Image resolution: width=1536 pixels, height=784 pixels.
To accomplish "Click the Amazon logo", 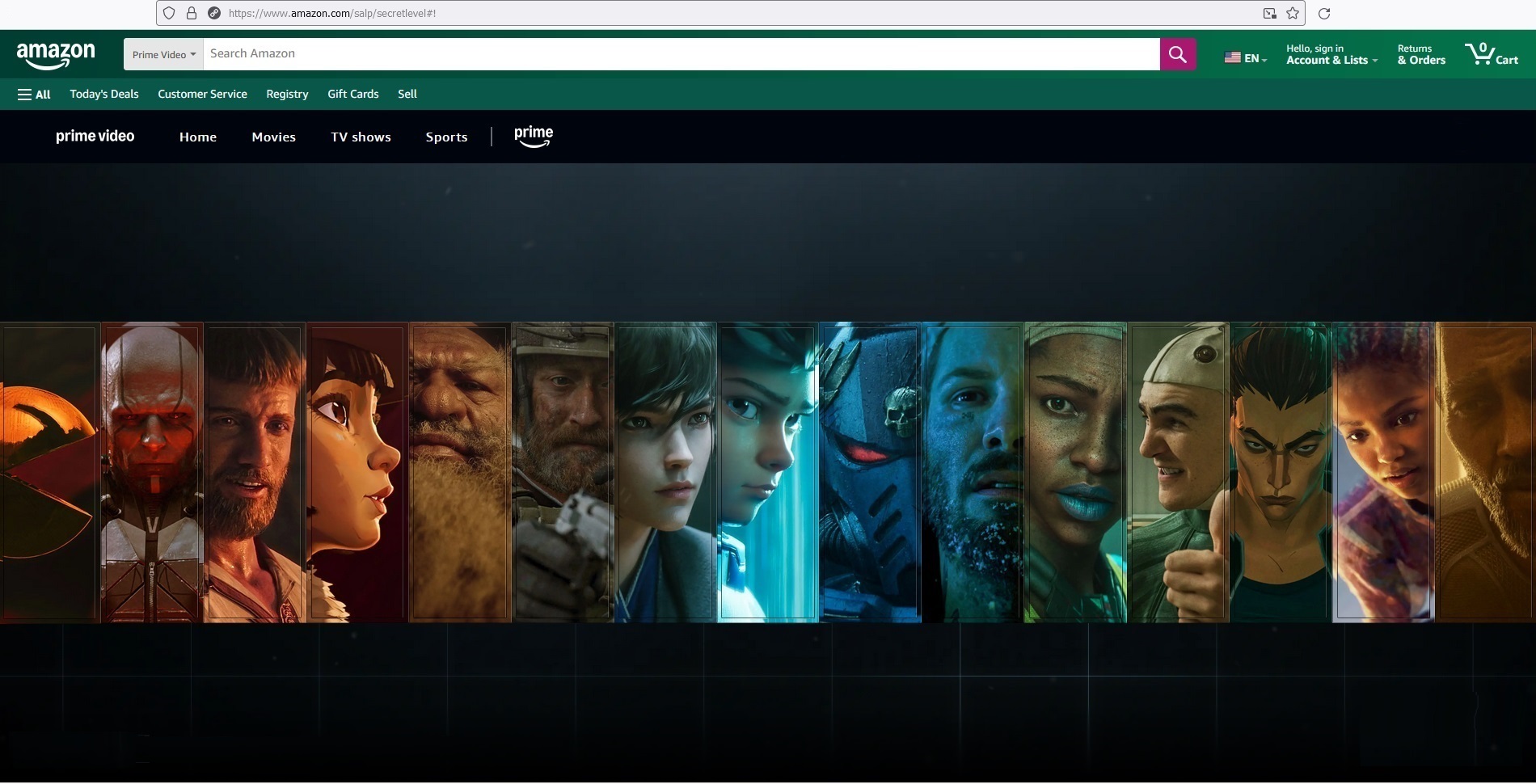I will (x=56, y=55).
